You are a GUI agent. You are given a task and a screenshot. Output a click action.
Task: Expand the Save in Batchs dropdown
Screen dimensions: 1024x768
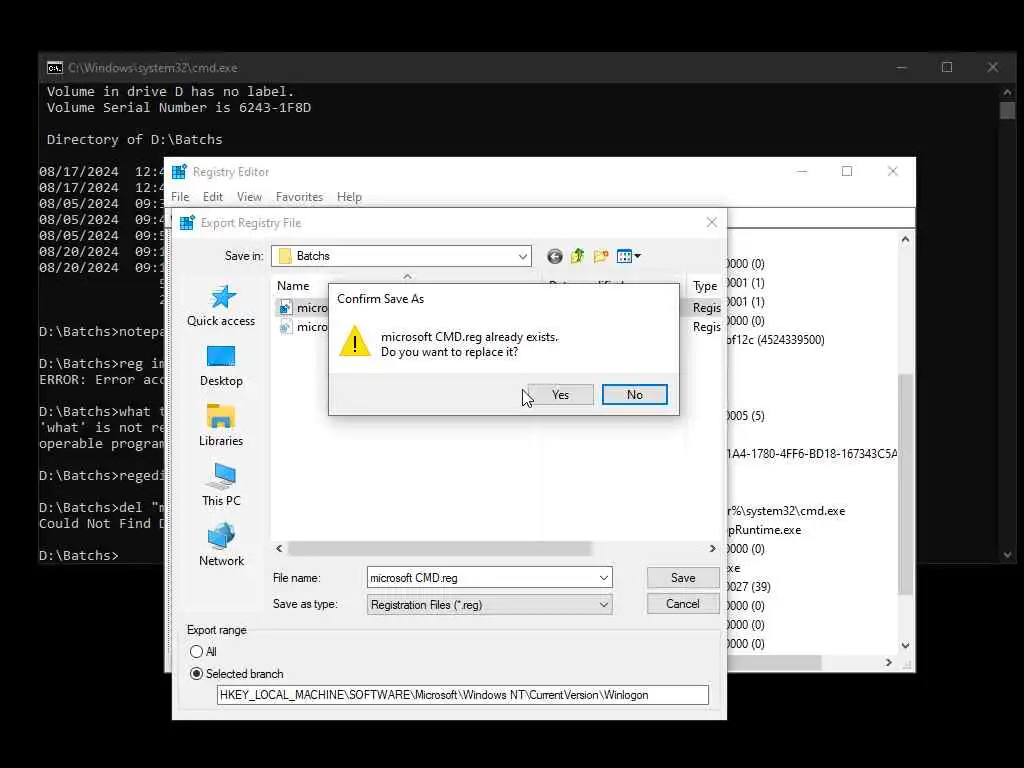[x=522, y=257]
